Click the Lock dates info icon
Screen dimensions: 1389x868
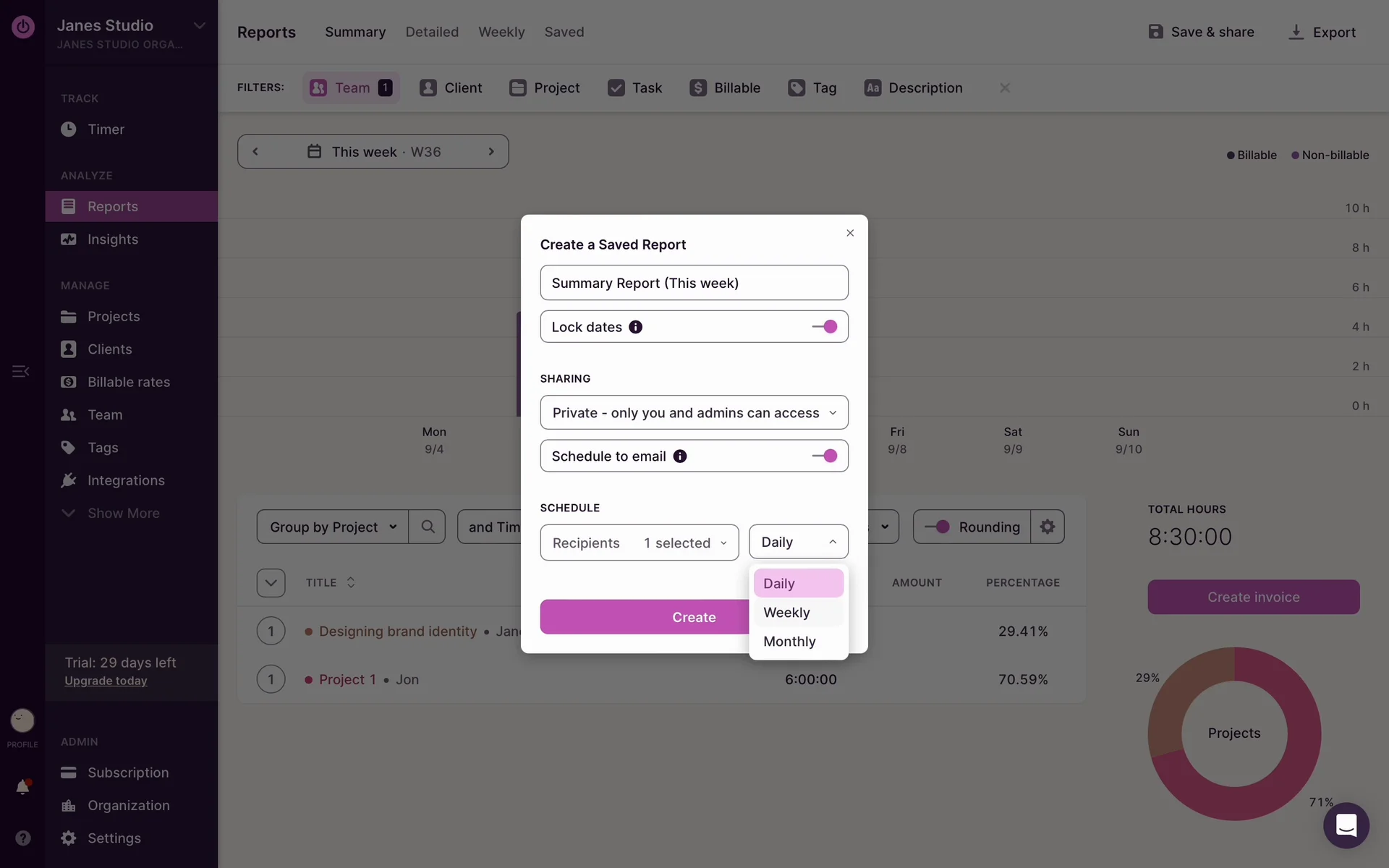coord(635,327)
